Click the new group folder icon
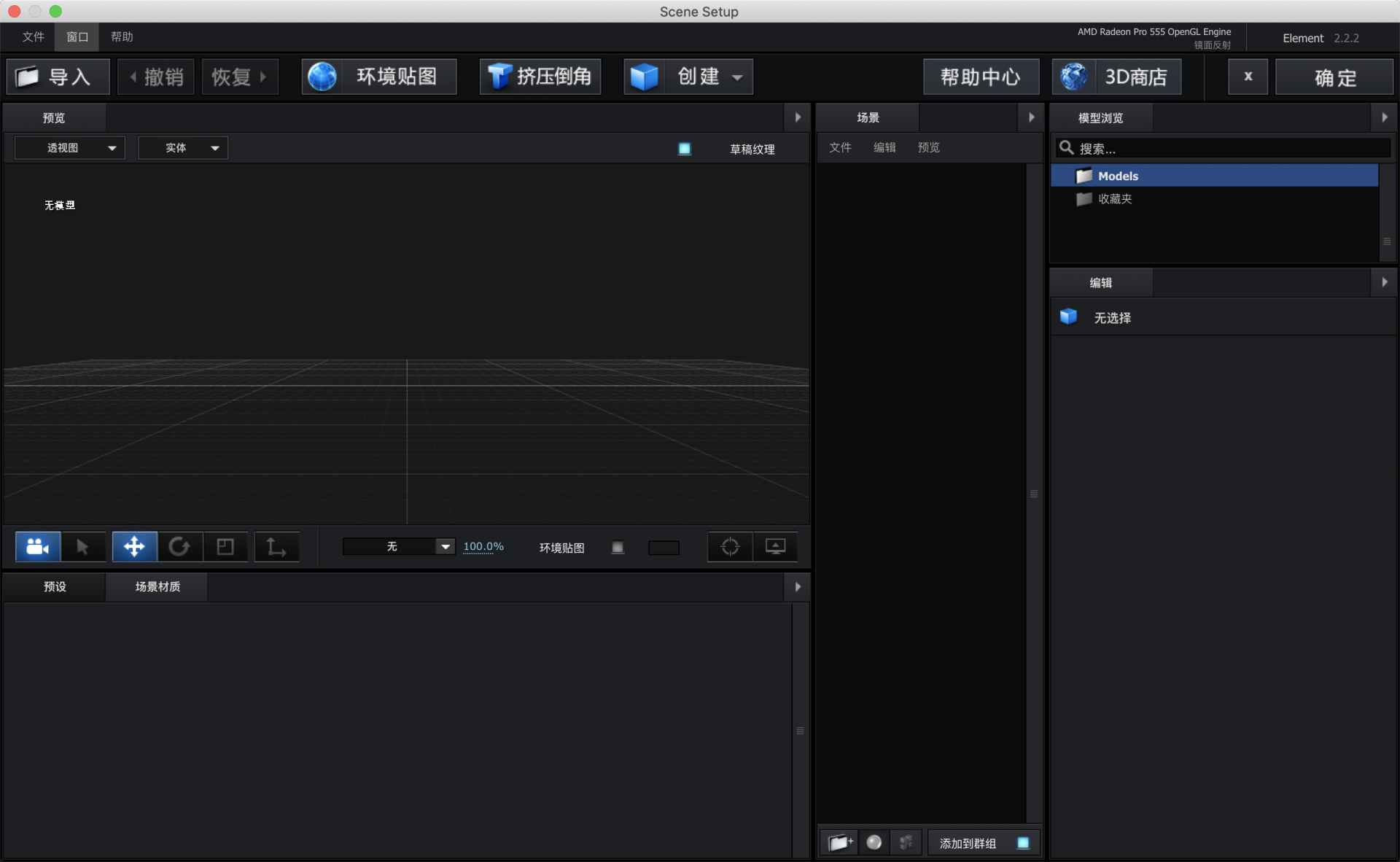Image resolution: width=1400 pixels, height=862 pixels. coord(839,843)
